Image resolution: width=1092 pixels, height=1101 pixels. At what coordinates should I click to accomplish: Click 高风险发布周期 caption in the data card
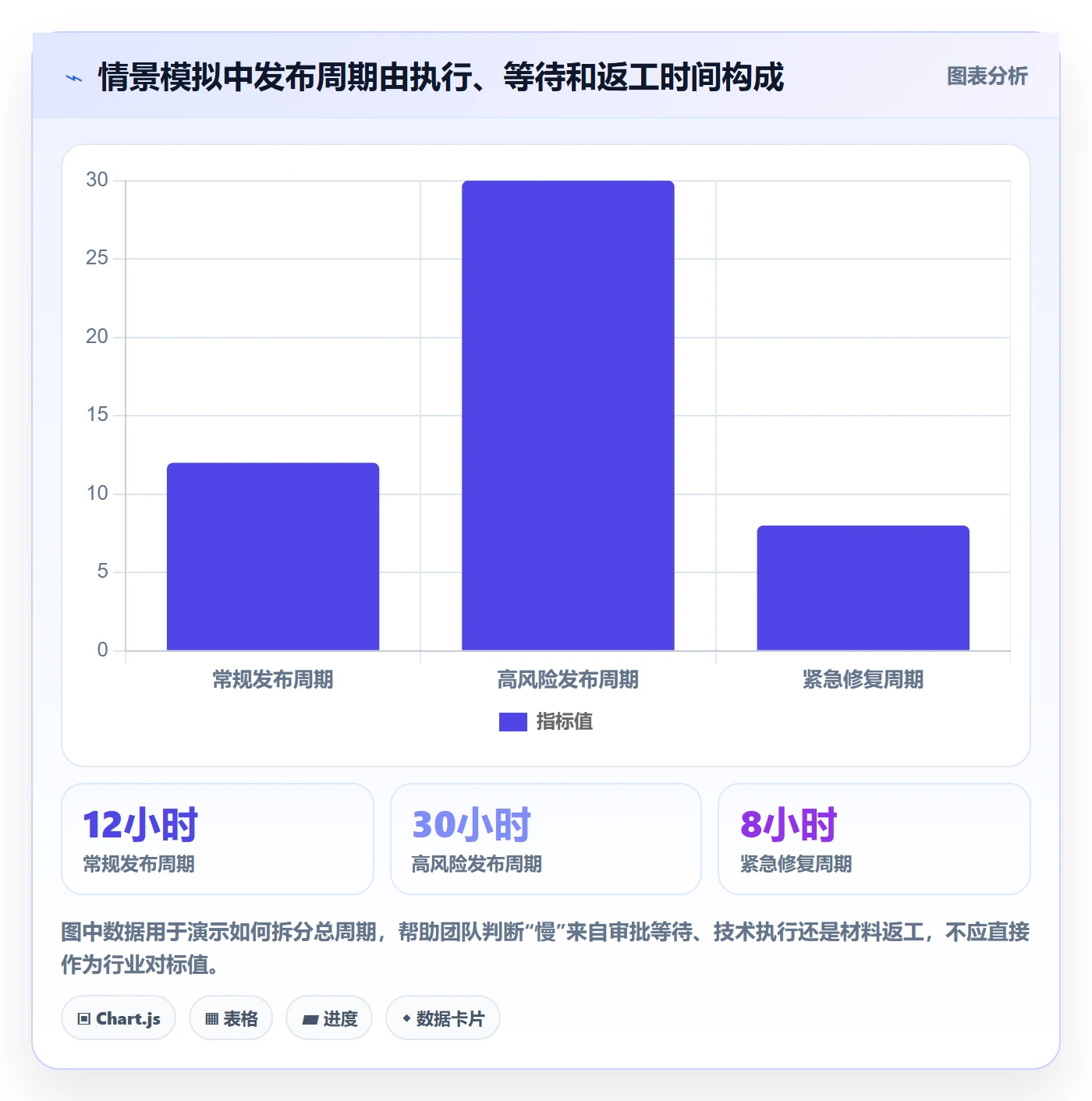click(477, 865)
